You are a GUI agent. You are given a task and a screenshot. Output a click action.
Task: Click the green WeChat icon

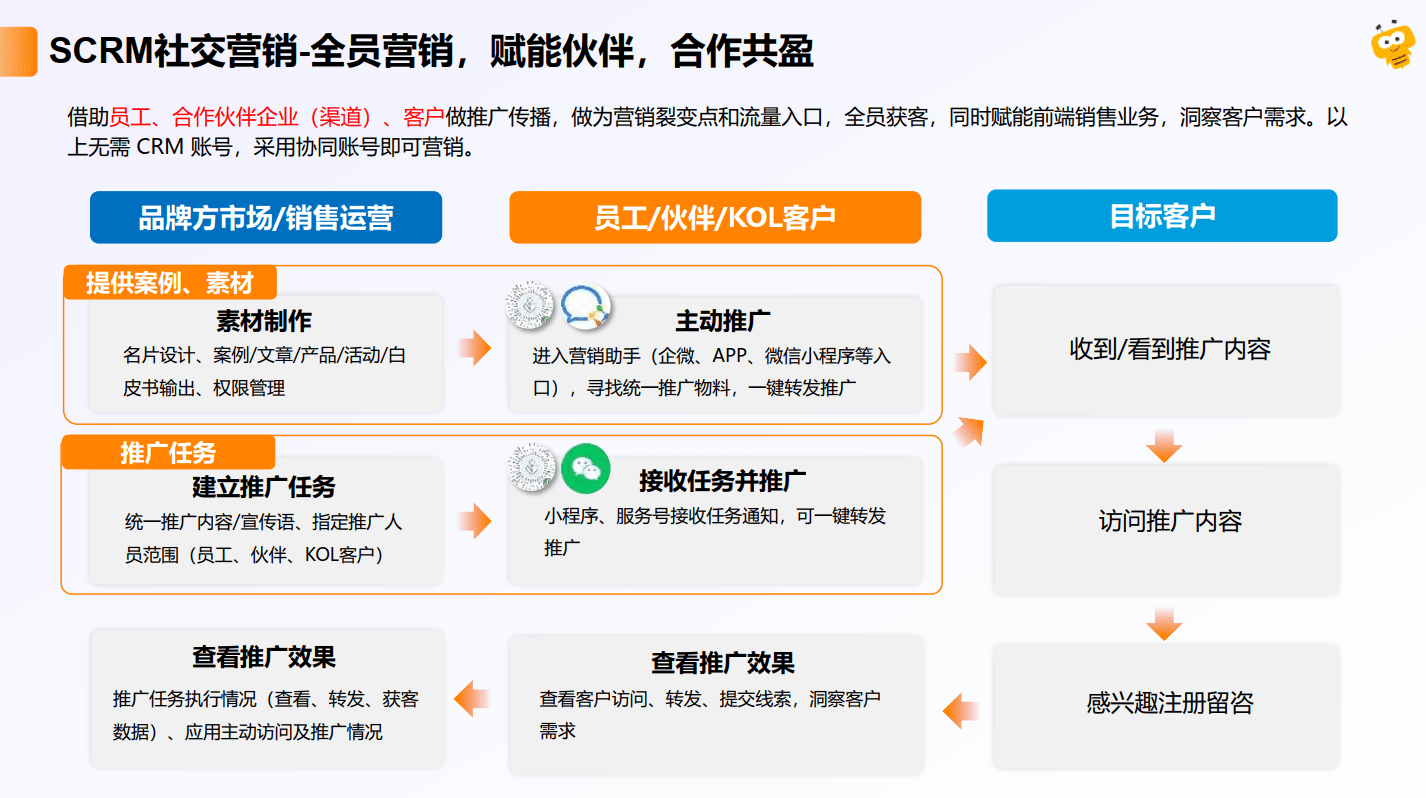(x=585, y=469)
